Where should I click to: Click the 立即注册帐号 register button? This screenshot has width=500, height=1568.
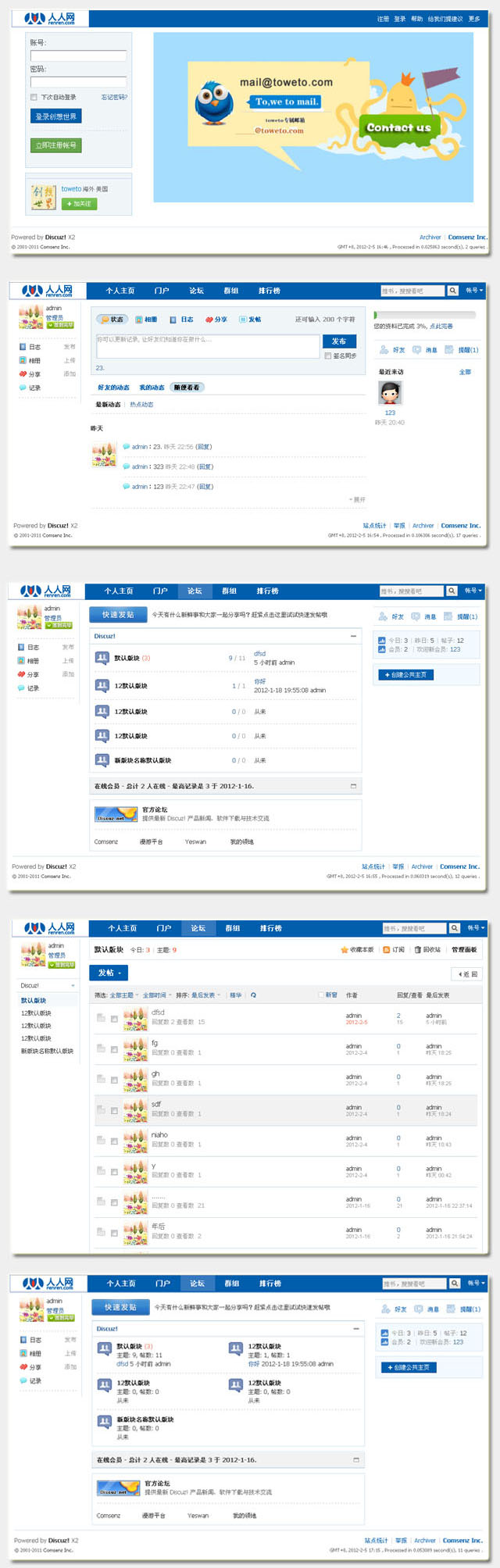pyautogui.click(x=55, y=145)
